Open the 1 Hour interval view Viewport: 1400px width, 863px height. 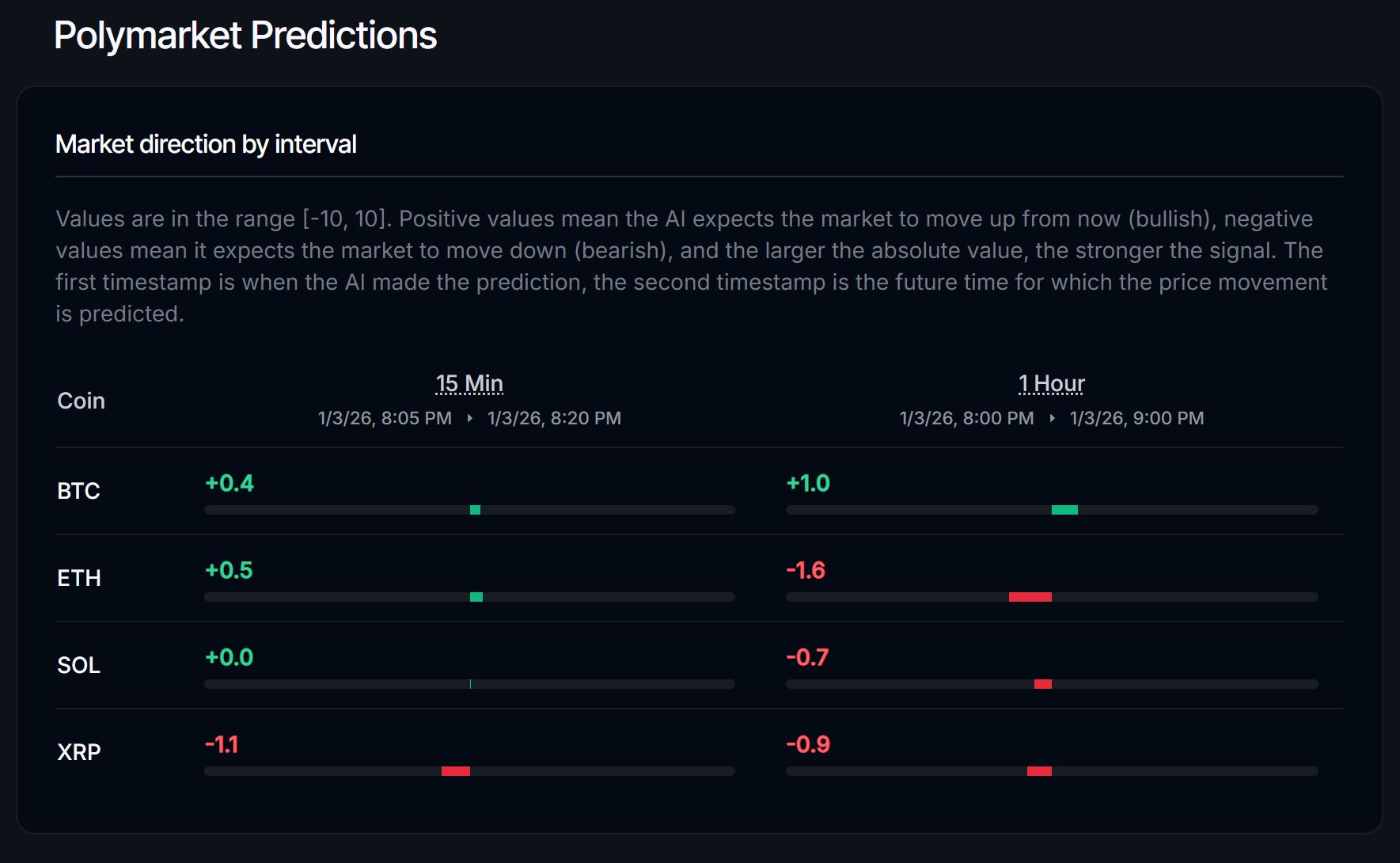1050,382
